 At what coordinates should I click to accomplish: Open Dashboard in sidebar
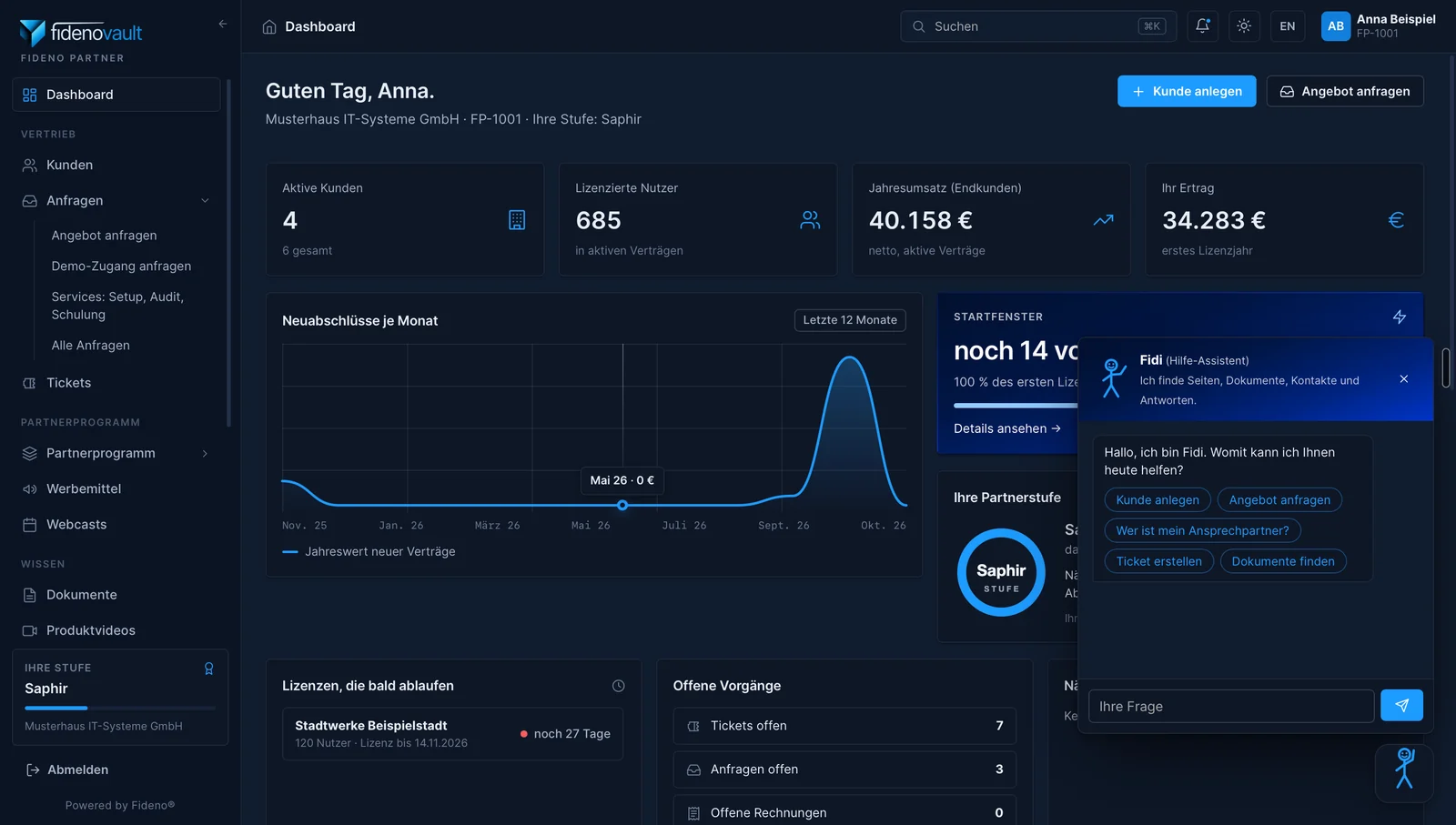pos(116,95)
